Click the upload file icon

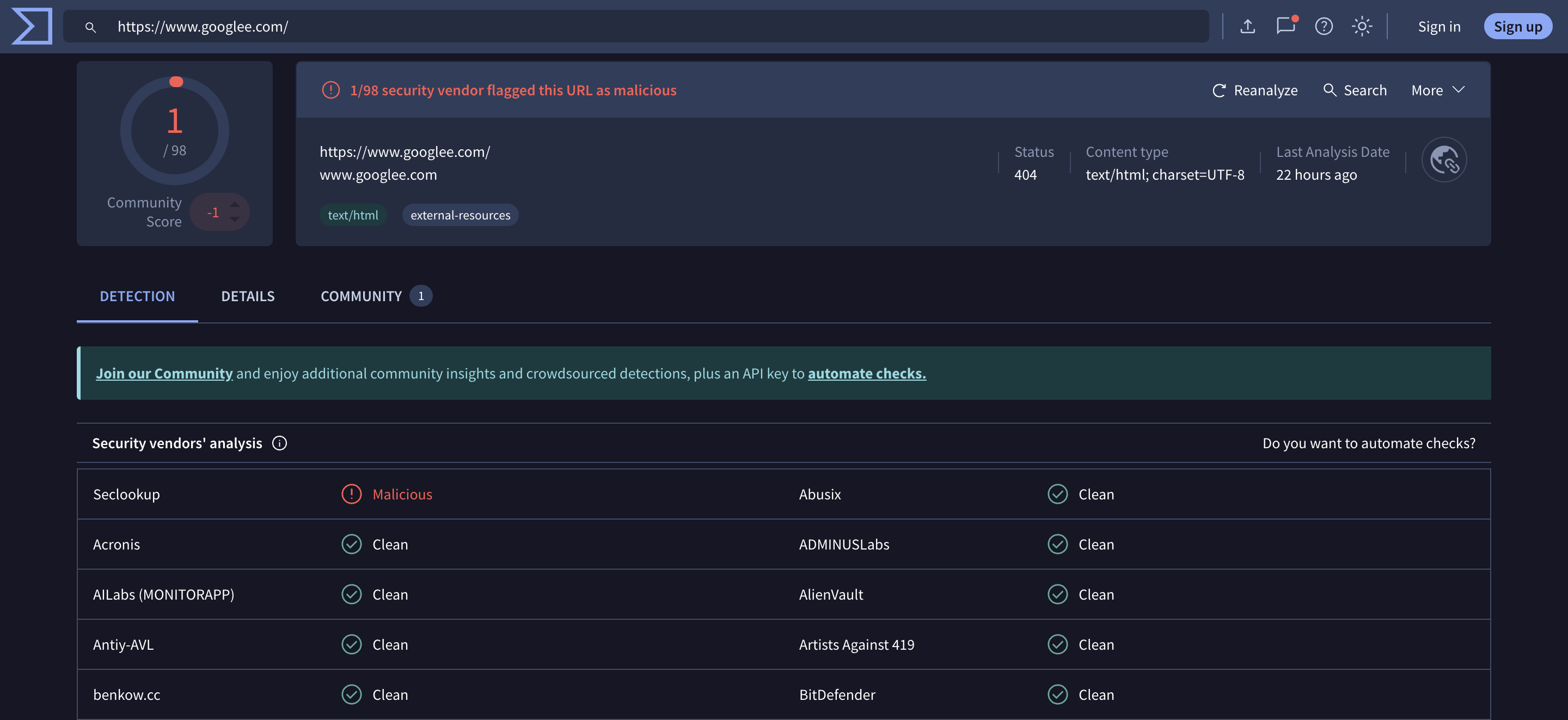(1247, 26)
